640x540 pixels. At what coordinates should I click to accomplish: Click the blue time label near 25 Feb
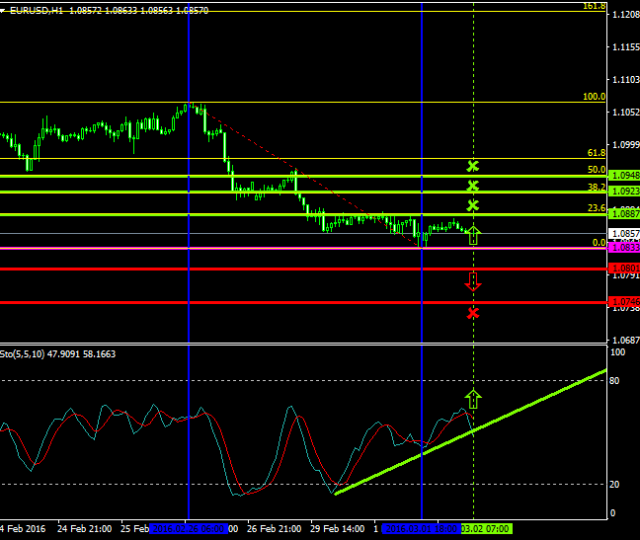[x=188, y=528]
